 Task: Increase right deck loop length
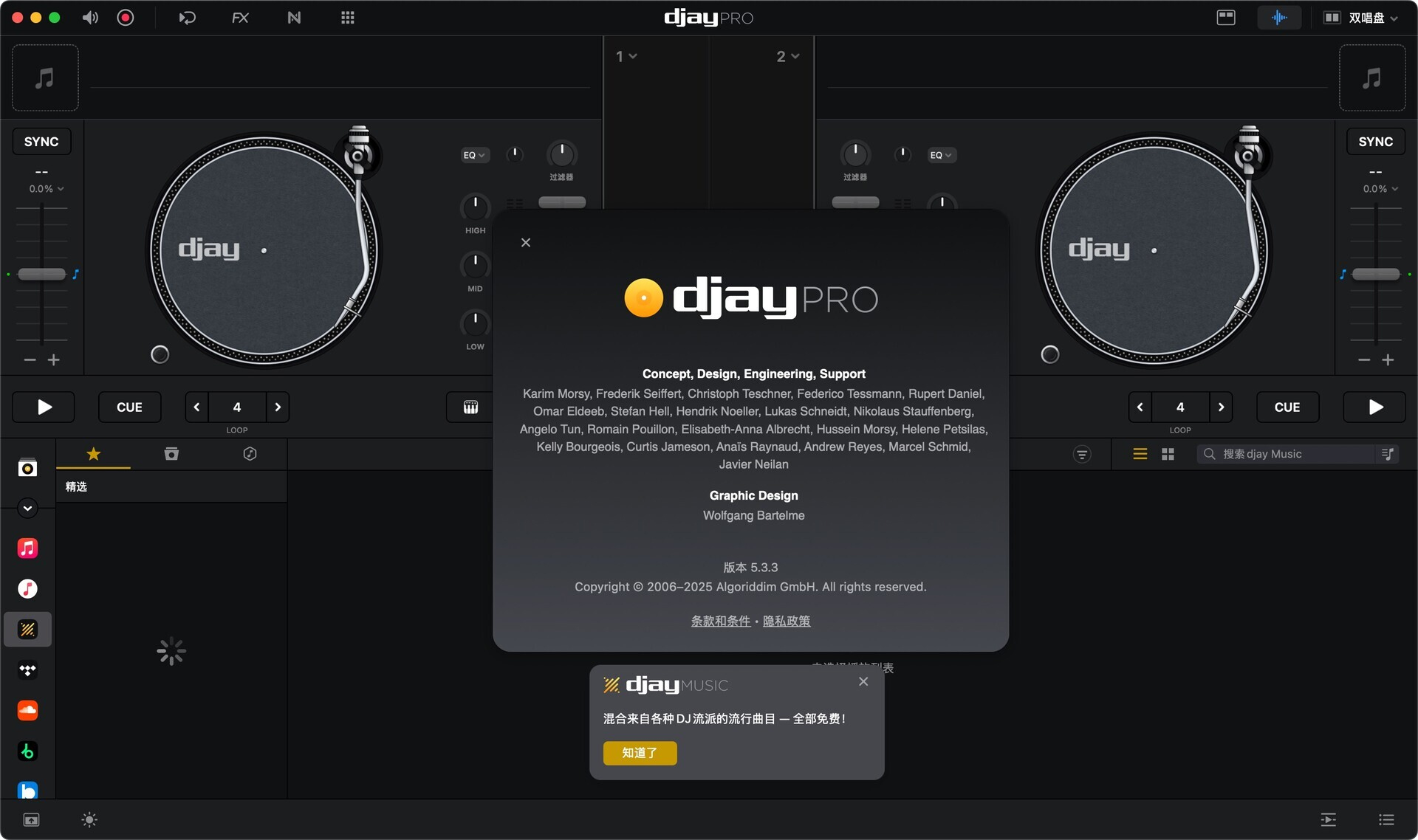point(1221,407)
